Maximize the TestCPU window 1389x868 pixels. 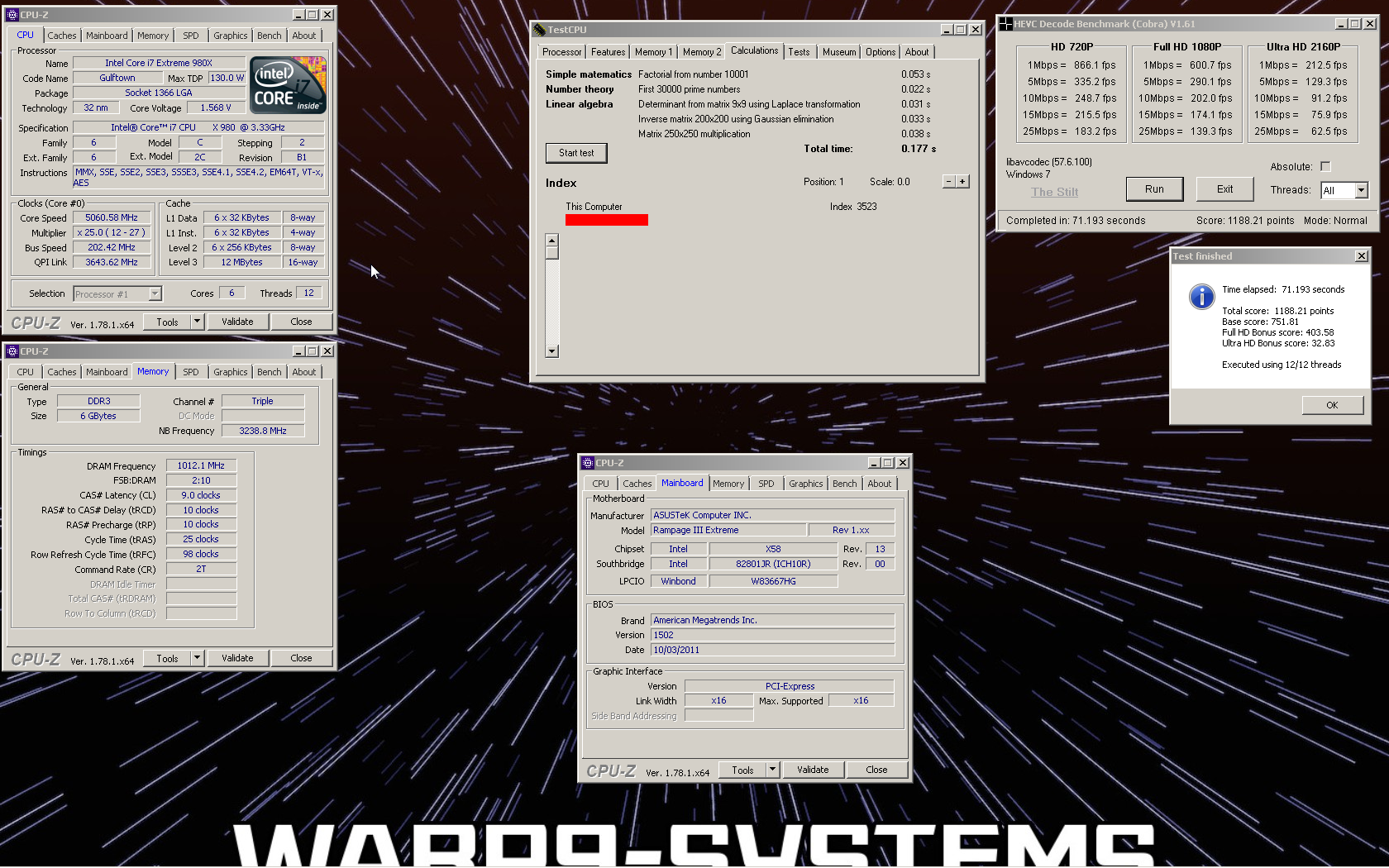coord(960,30)
